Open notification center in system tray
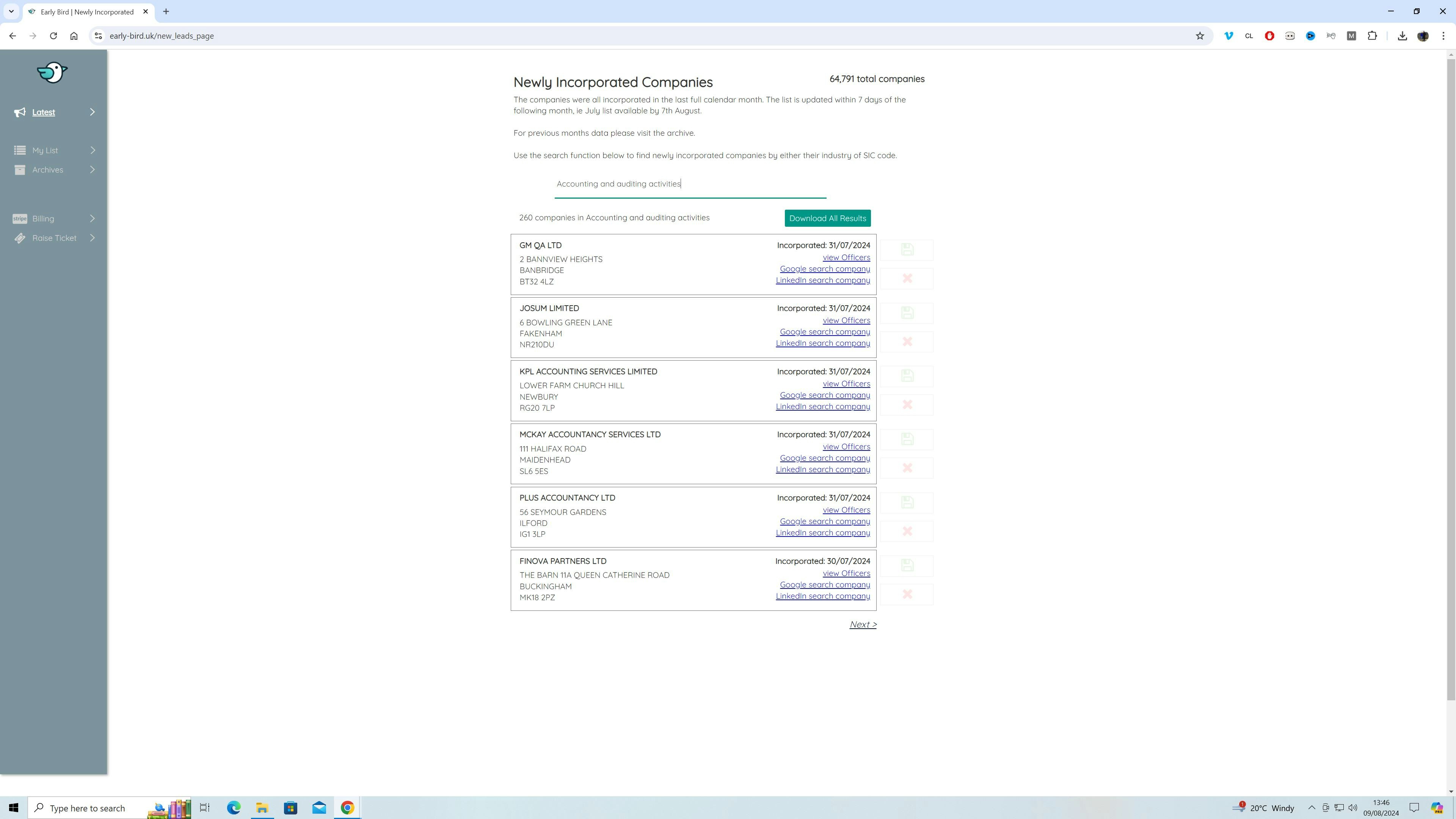 (1414, 808)
